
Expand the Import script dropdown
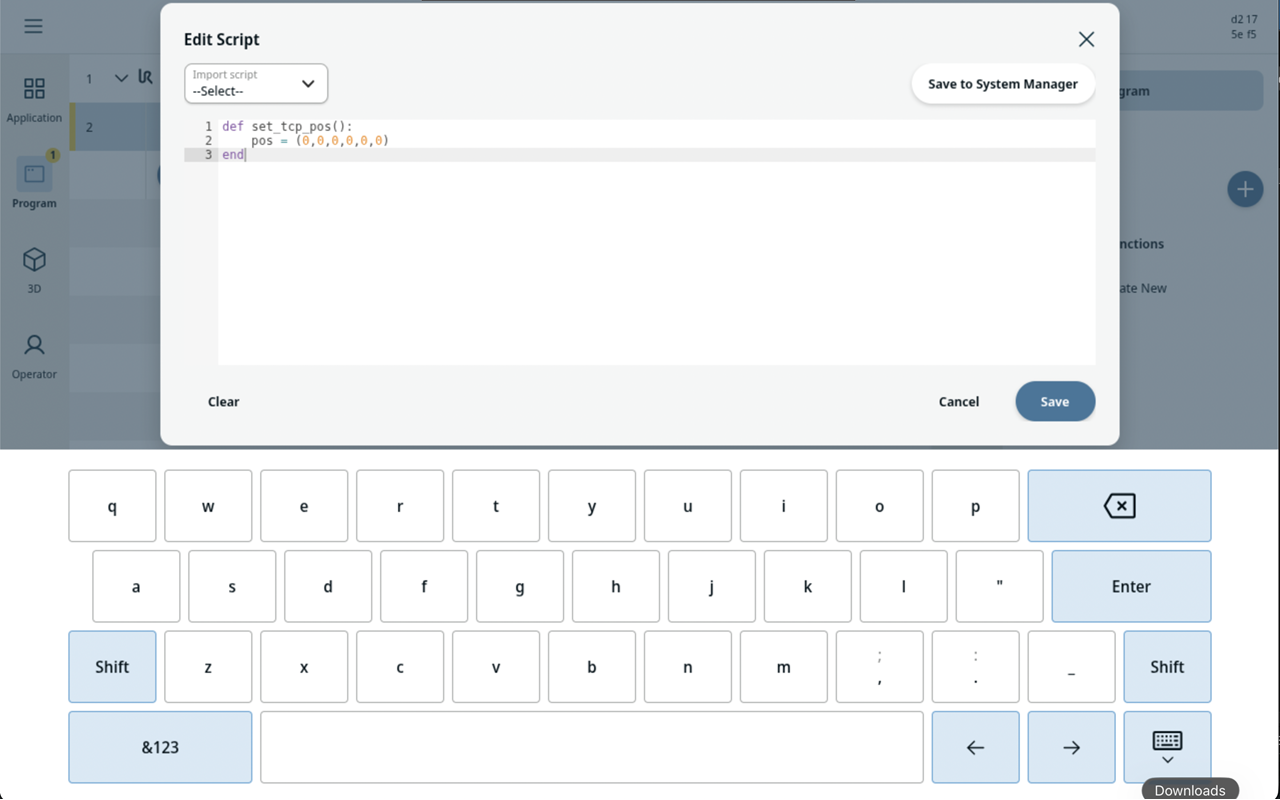[x=256, y=83]
